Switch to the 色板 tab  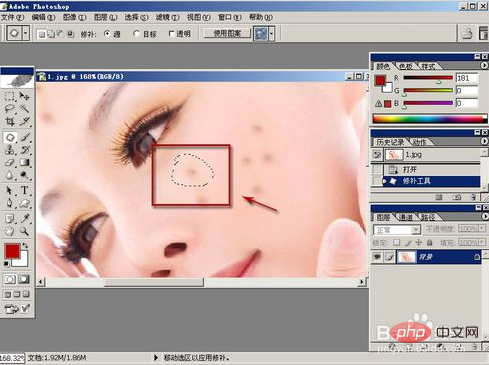[x=405, y=66]
